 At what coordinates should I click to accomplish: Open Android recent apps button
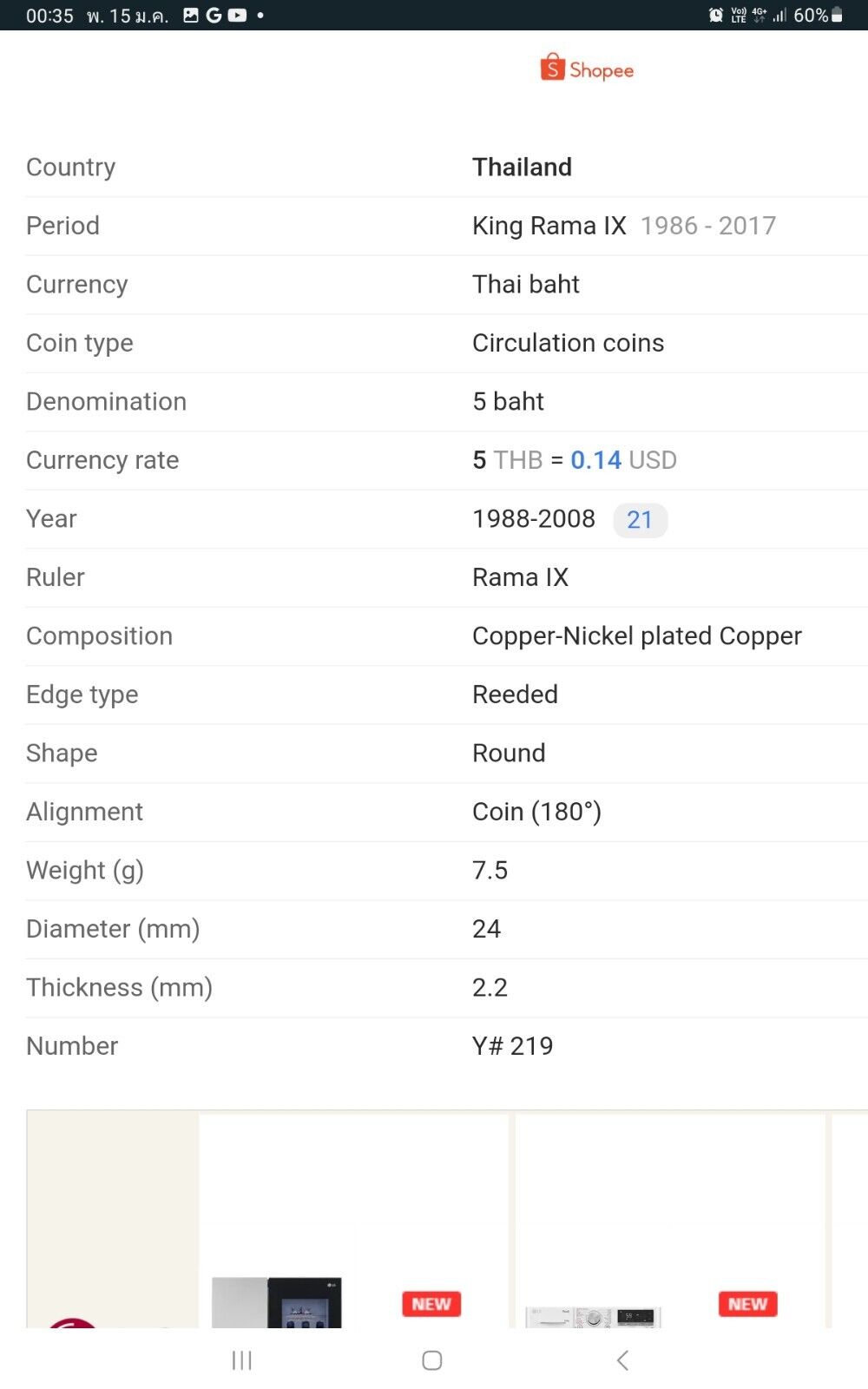coord(242,1360)
